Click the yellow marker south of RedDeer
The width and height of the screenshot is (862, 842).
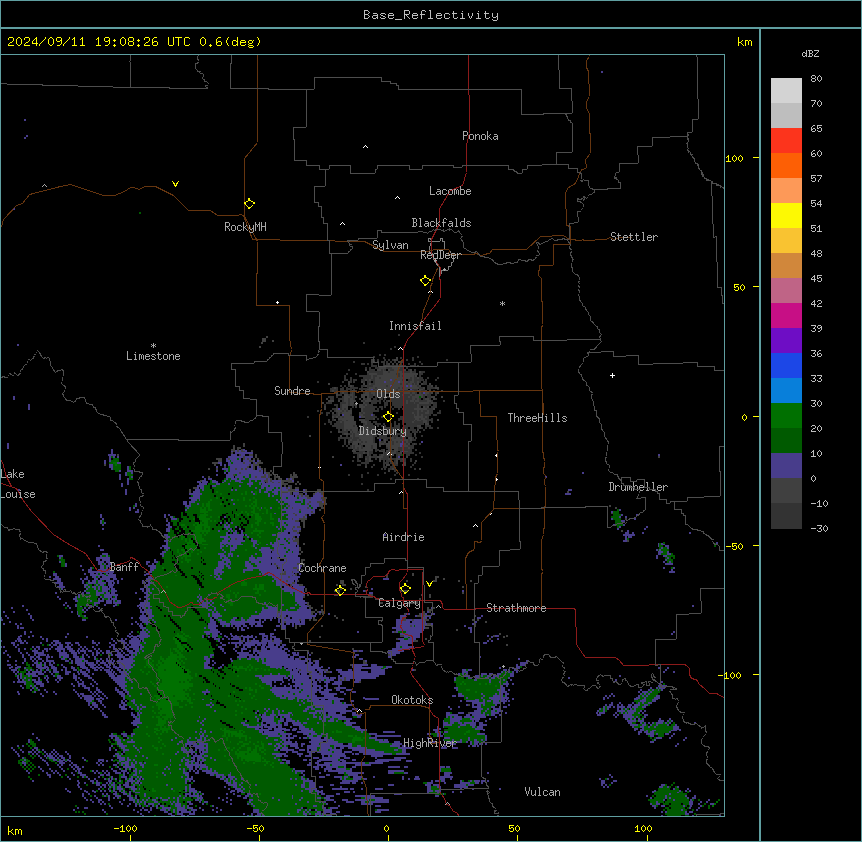coord(426,281)
